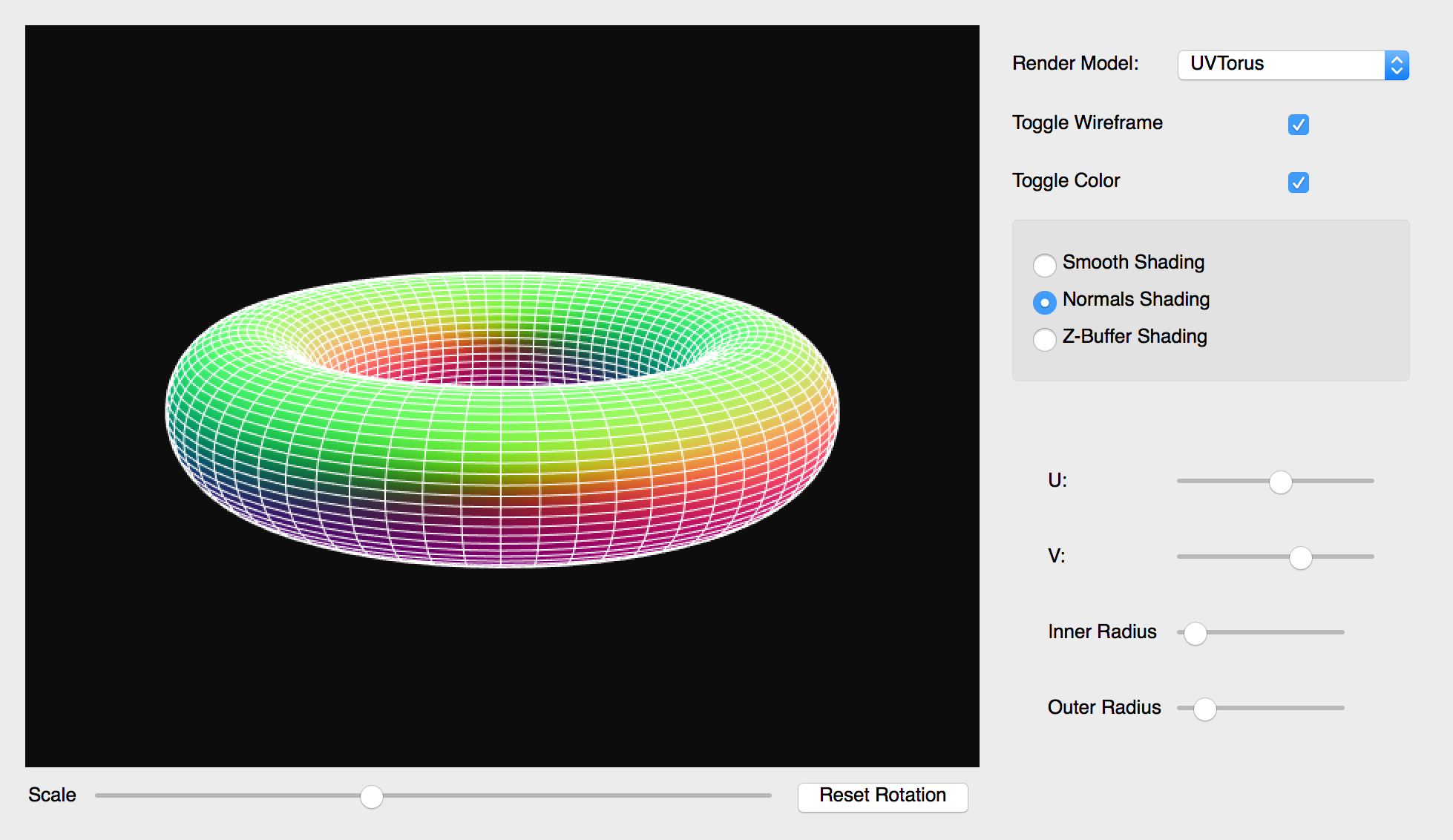Screen dimensions: 1453x840
Task: Click the Inner Radius slider knob
Action: pos(1195,633)
